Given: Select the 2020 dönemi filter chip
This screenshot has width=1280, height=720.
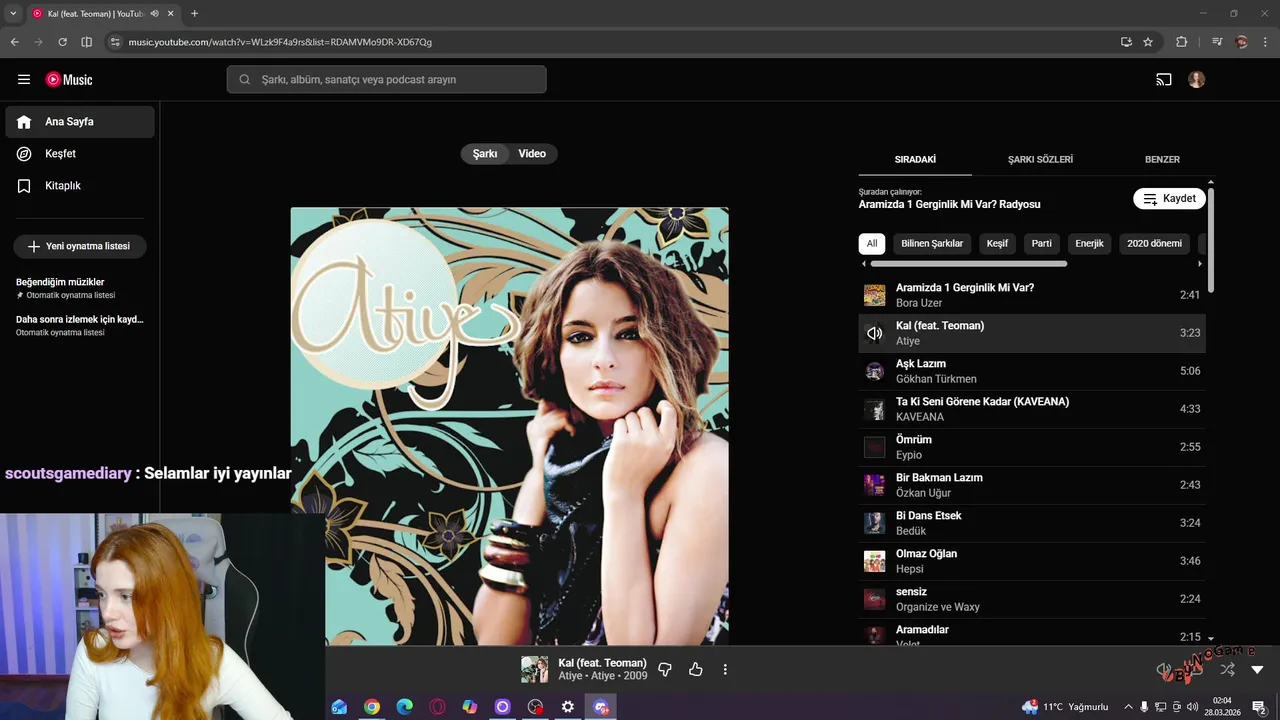Looking at the screenshot, I should click(x=1155, y=243).
